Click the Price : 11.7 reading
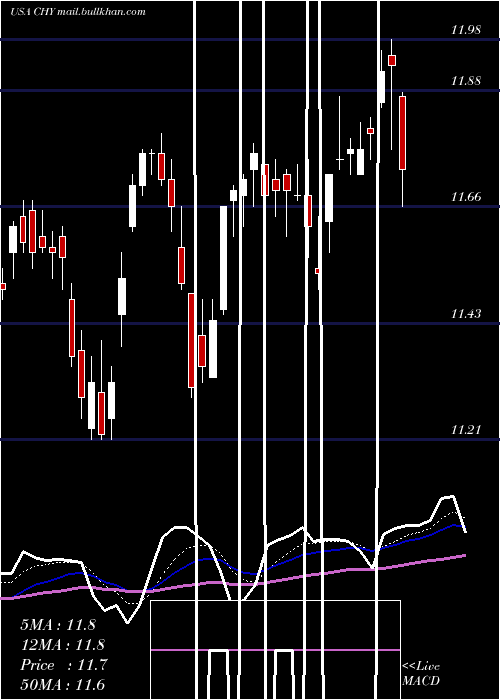 click(64, 665)
